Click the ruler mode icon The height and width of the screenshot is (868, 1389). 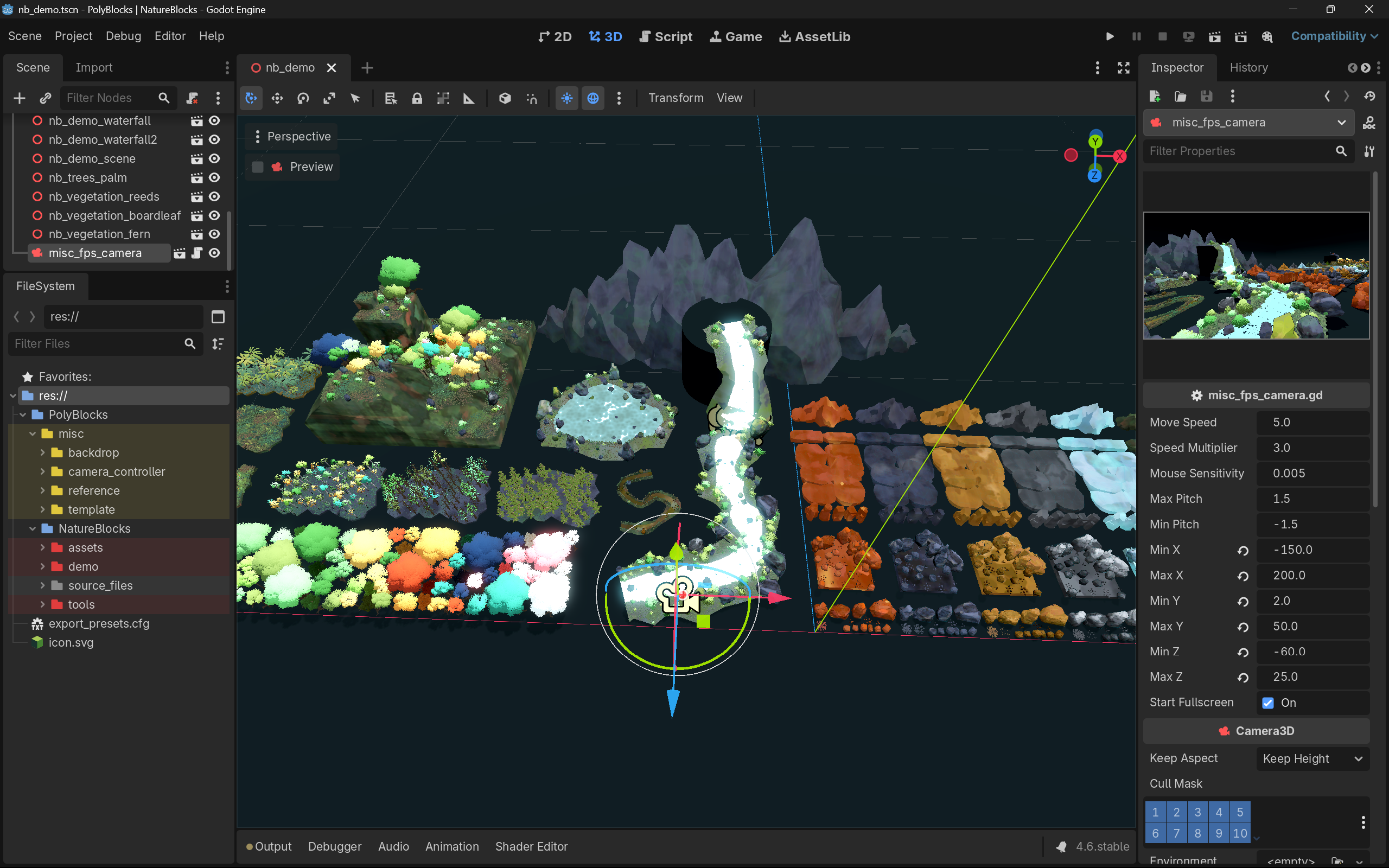point(469,98)
